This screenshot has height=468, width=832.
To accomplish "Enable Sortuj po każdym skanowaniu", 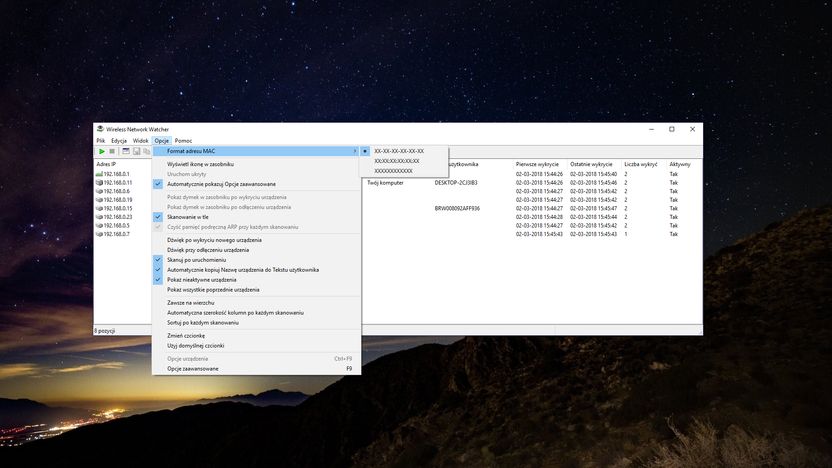I will [256, 323].
